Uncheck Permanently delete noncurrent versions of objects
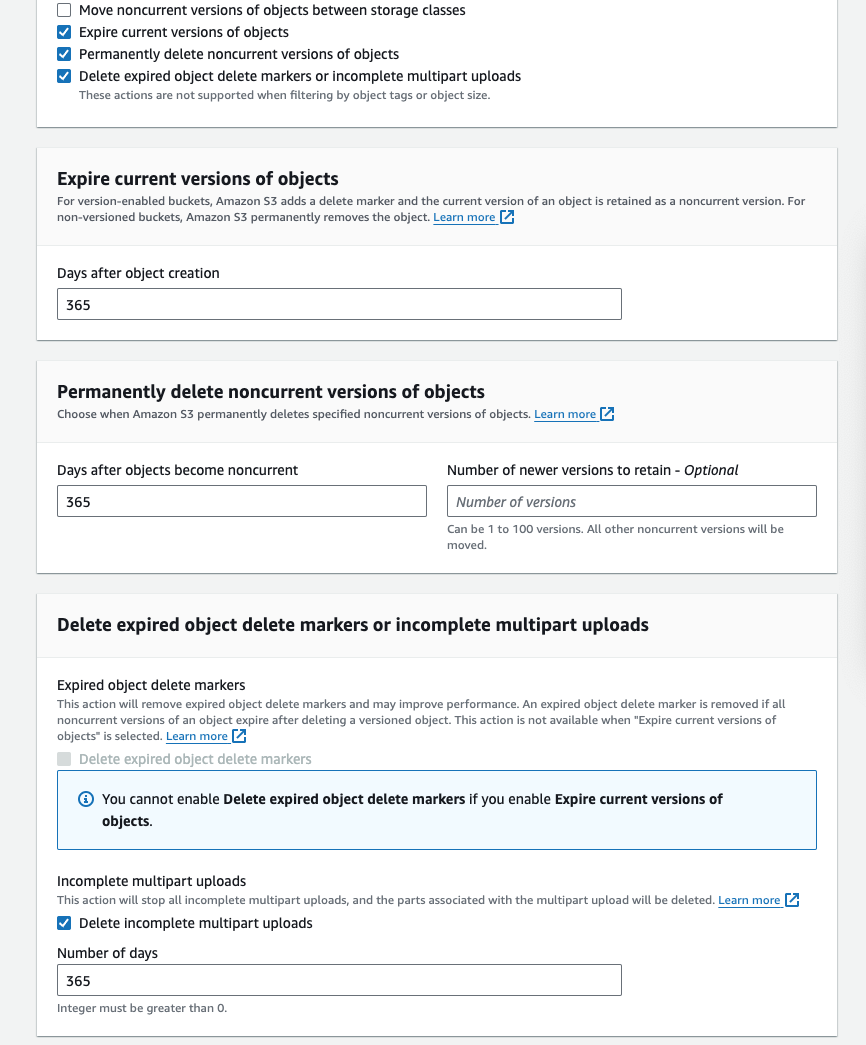This screenshot has width=866, height=1045. [x=64, y=54]
